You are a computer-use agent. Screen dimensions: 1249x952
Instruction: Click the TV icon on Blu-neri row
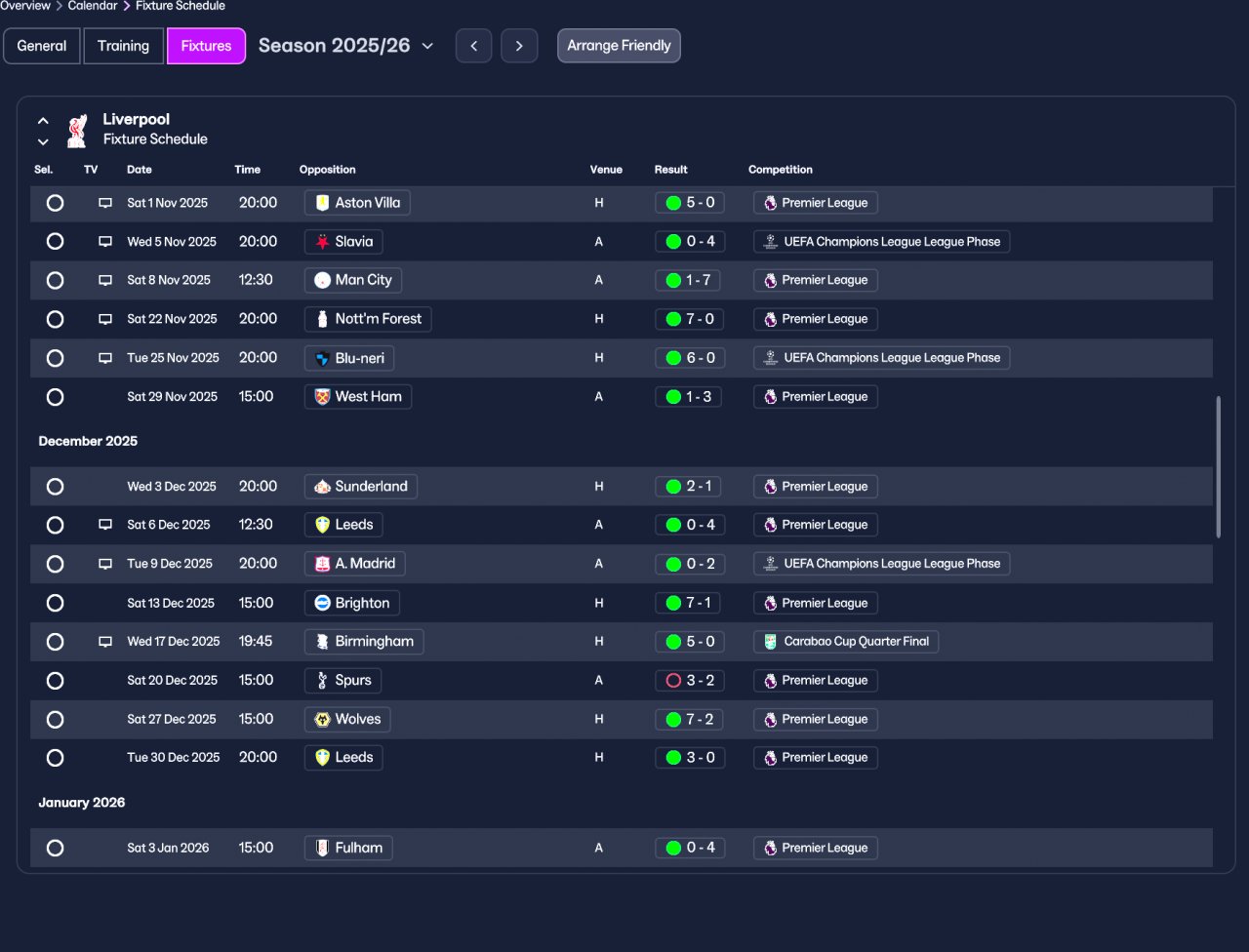[105, 358]
